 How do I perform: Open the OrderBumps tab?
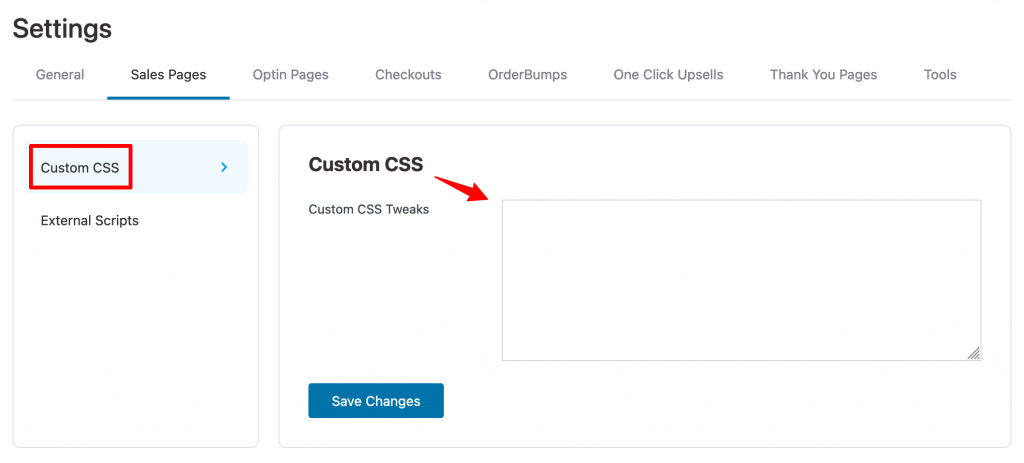[528, 74]
